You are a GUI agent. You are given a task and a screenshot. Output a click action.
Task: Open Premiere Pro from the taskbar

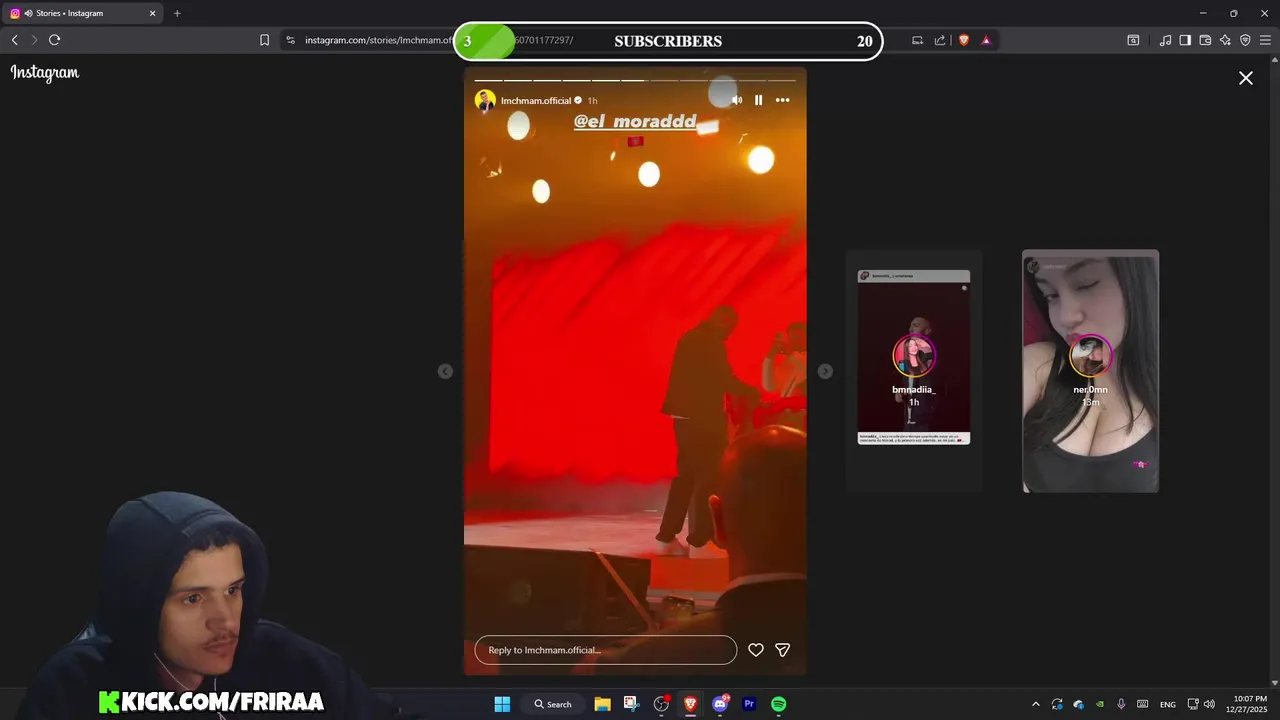tap(749, 704)
